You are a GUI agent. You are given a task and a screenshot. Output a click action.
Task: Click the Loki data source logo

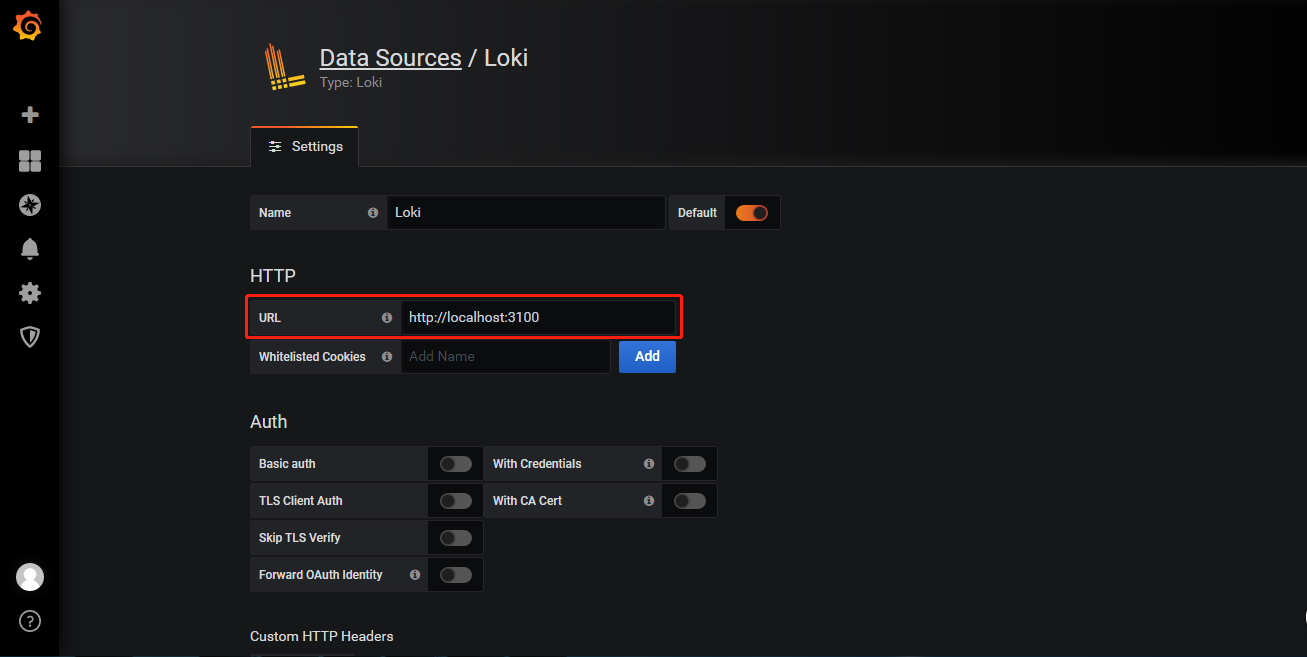tap(284, 67)
